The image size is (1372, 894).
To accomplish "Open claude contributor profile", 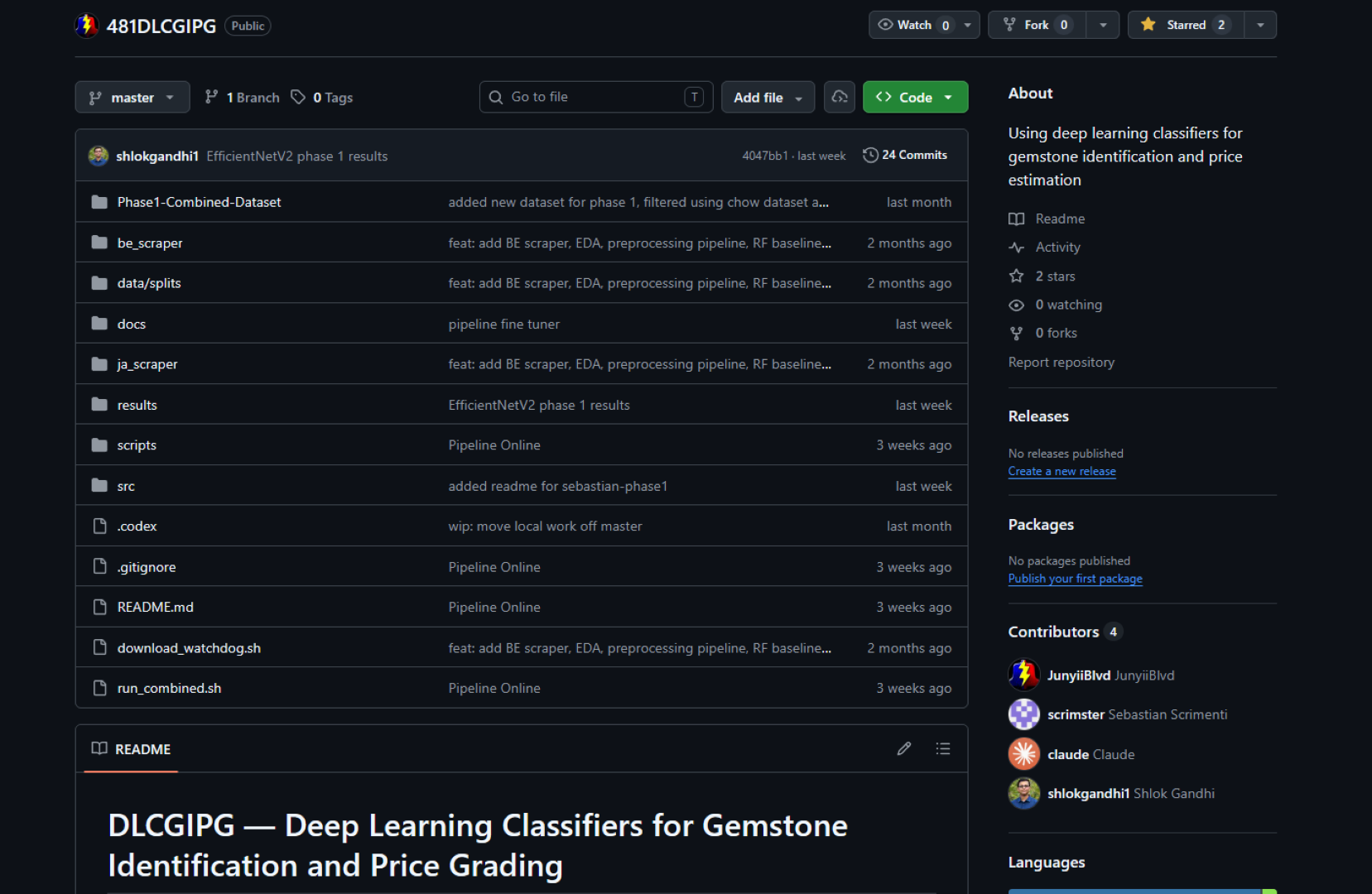I will (1068, 754).
